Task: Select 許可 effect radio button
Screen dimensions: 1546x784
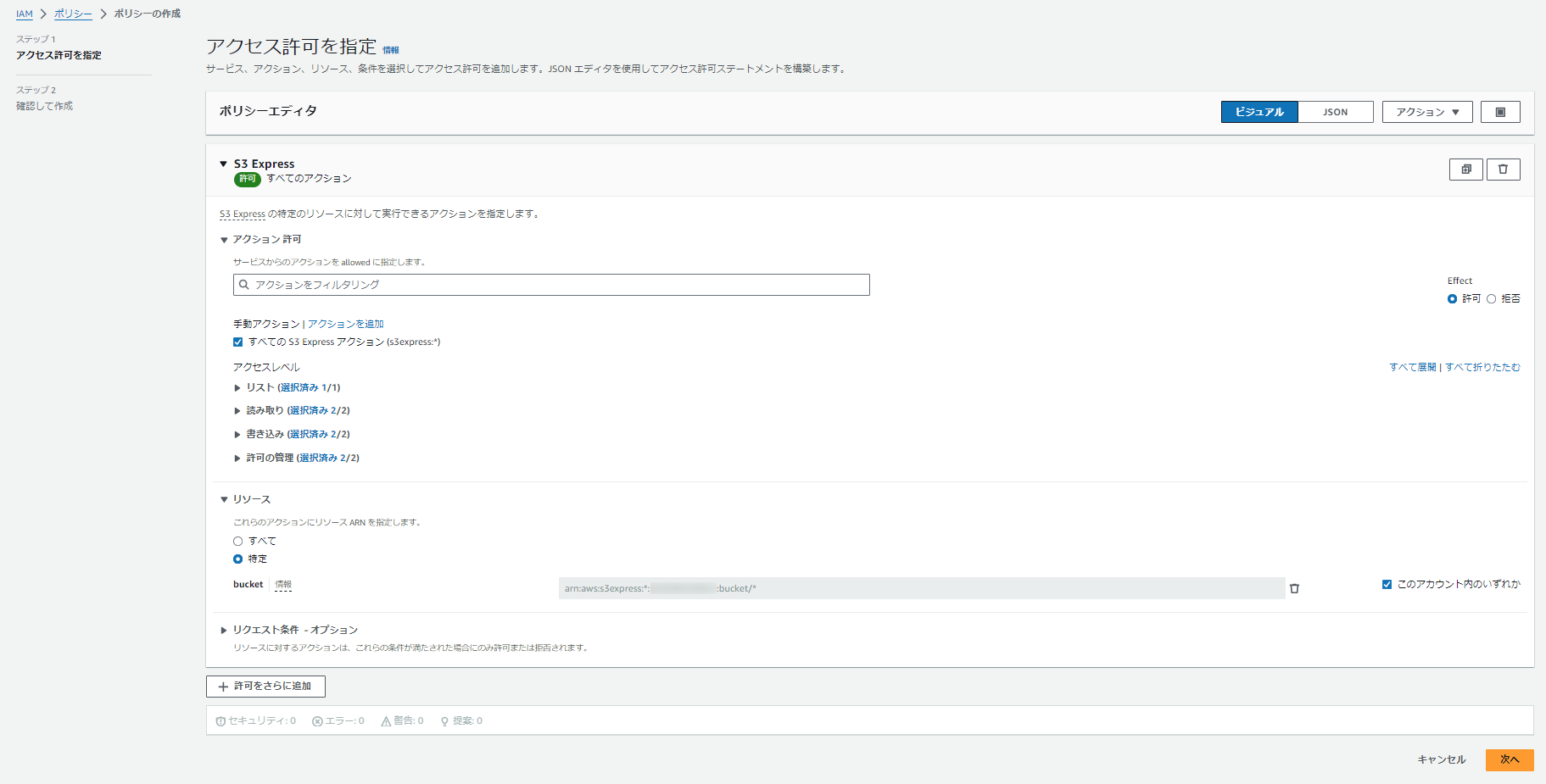Action: point(1452,298)
